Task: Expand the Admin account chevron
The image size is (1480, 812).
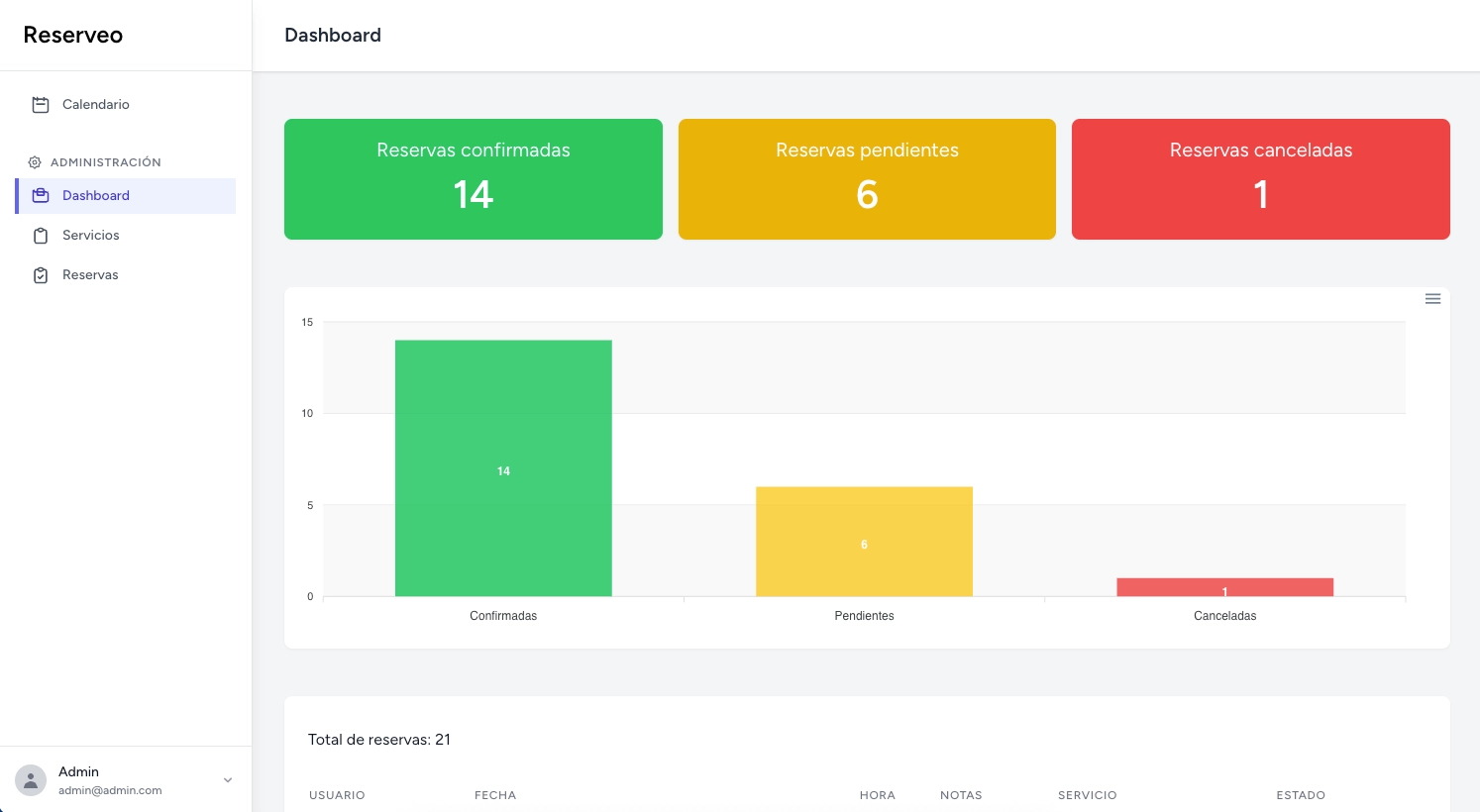Action: (x=228, y=780)
